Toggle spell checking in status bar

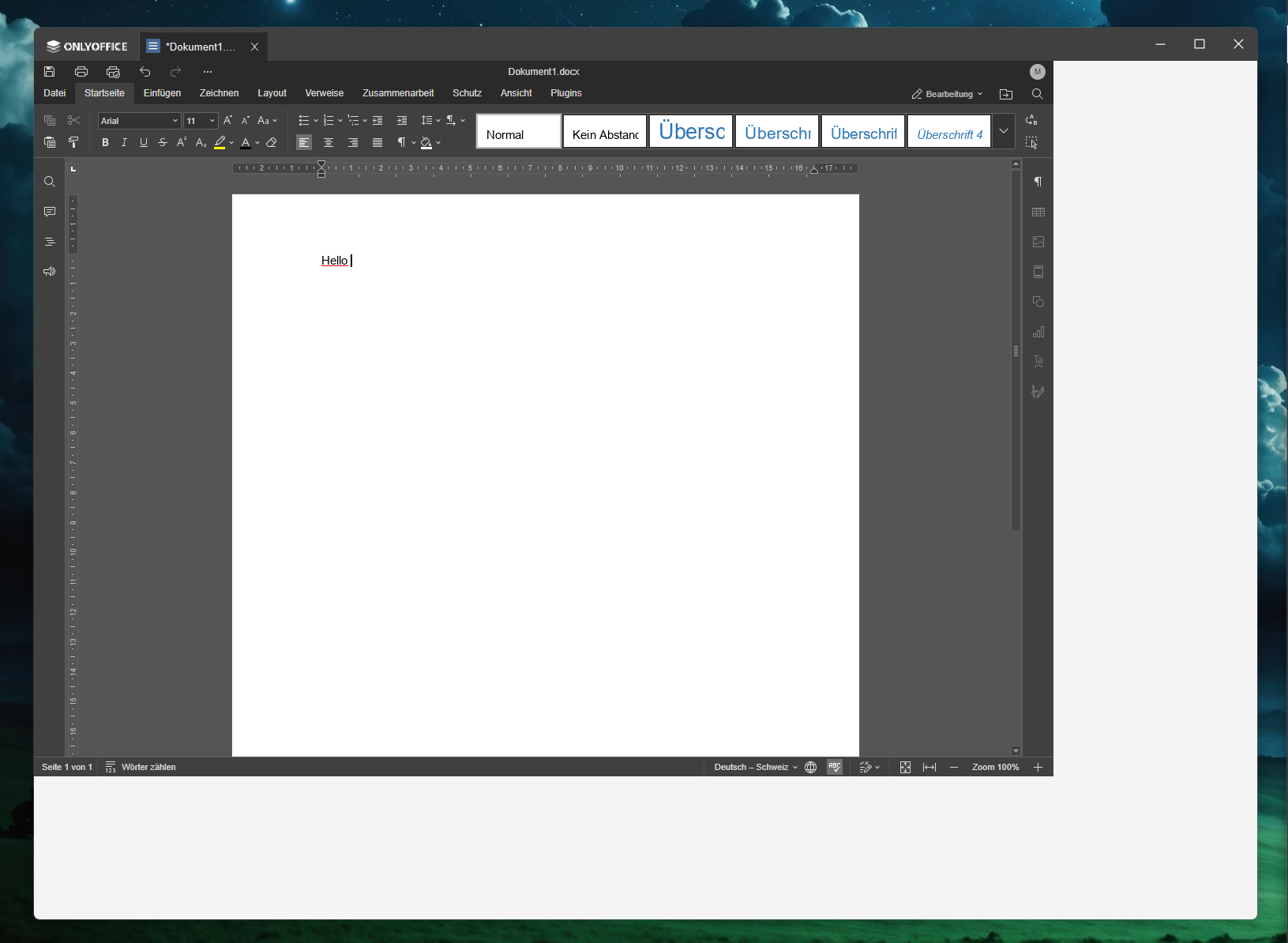[x=835, y=767]
